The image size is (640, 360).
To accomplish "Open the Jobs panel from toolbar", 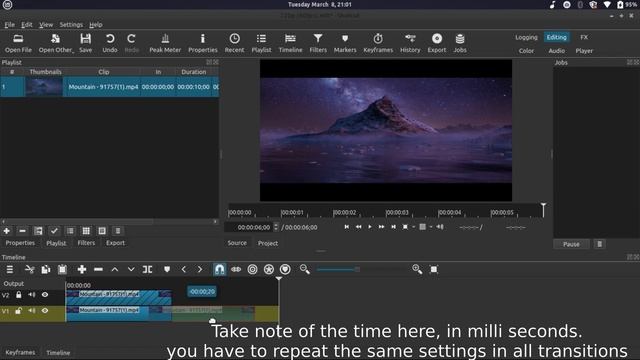I will click(x=460, y=43).
